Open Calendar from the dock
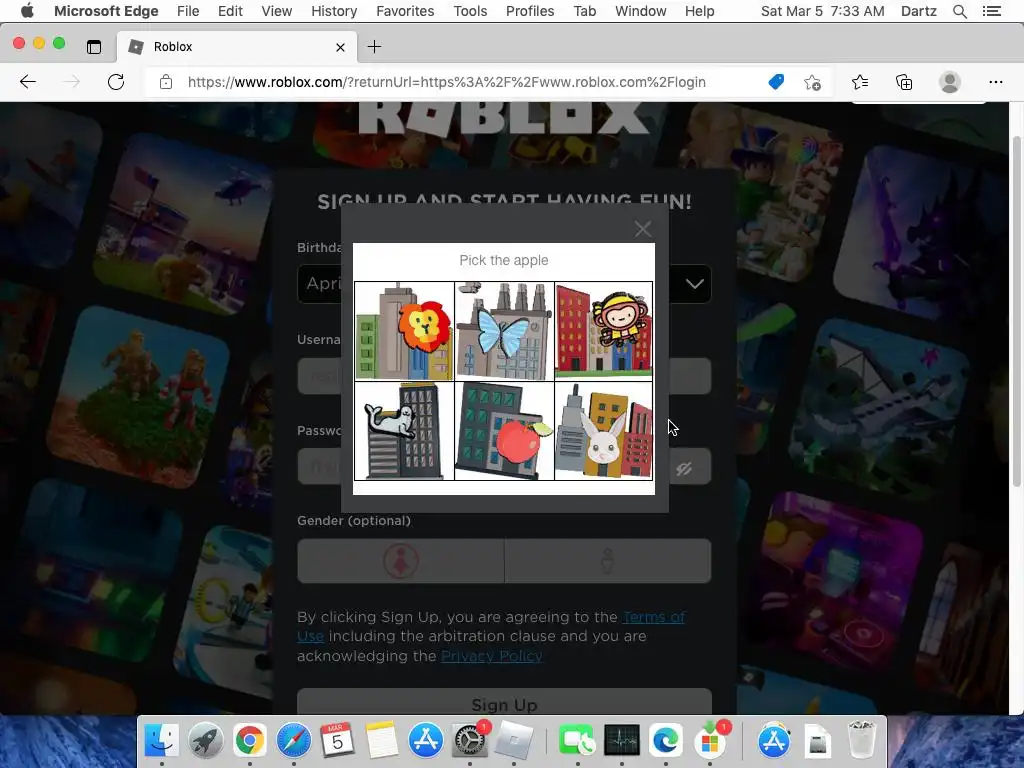1024x768 pixels. [x=337, y=741]
